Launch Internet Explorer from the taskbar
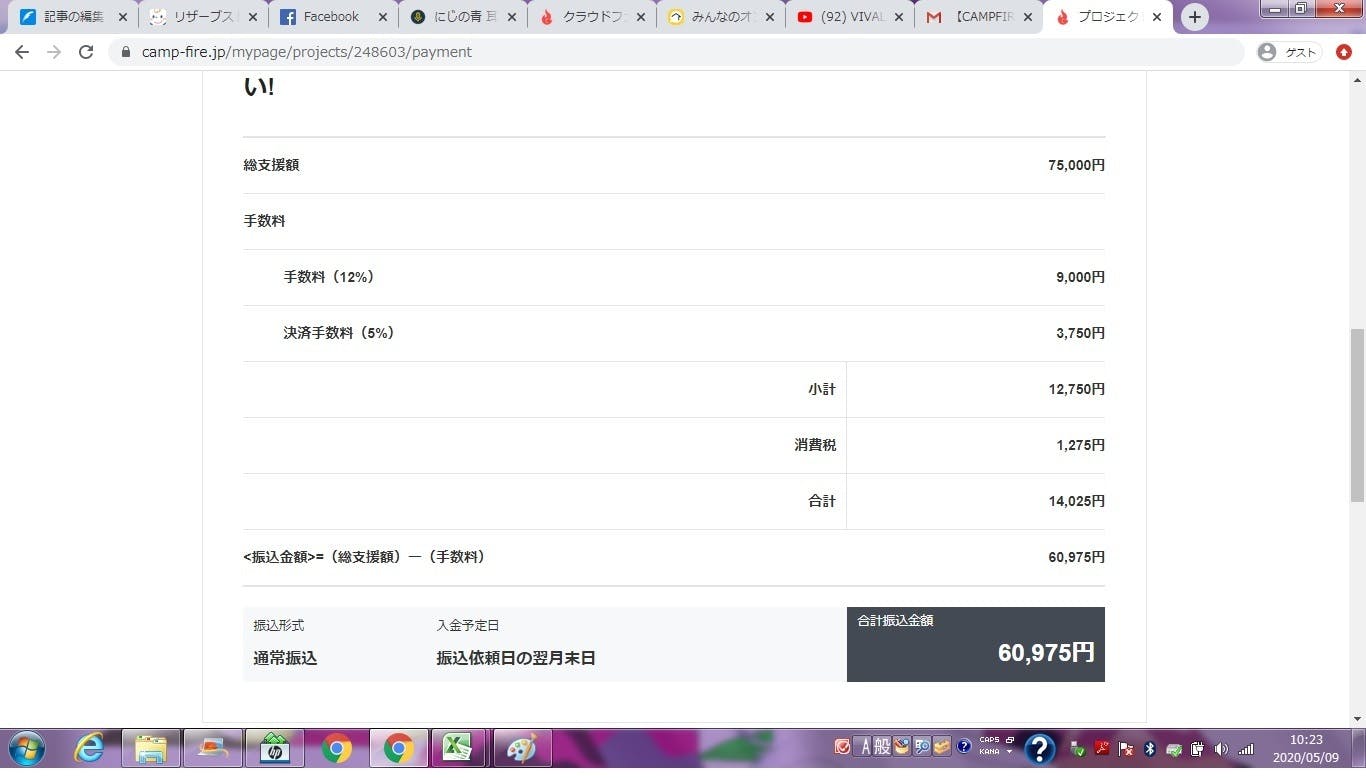 90,748
